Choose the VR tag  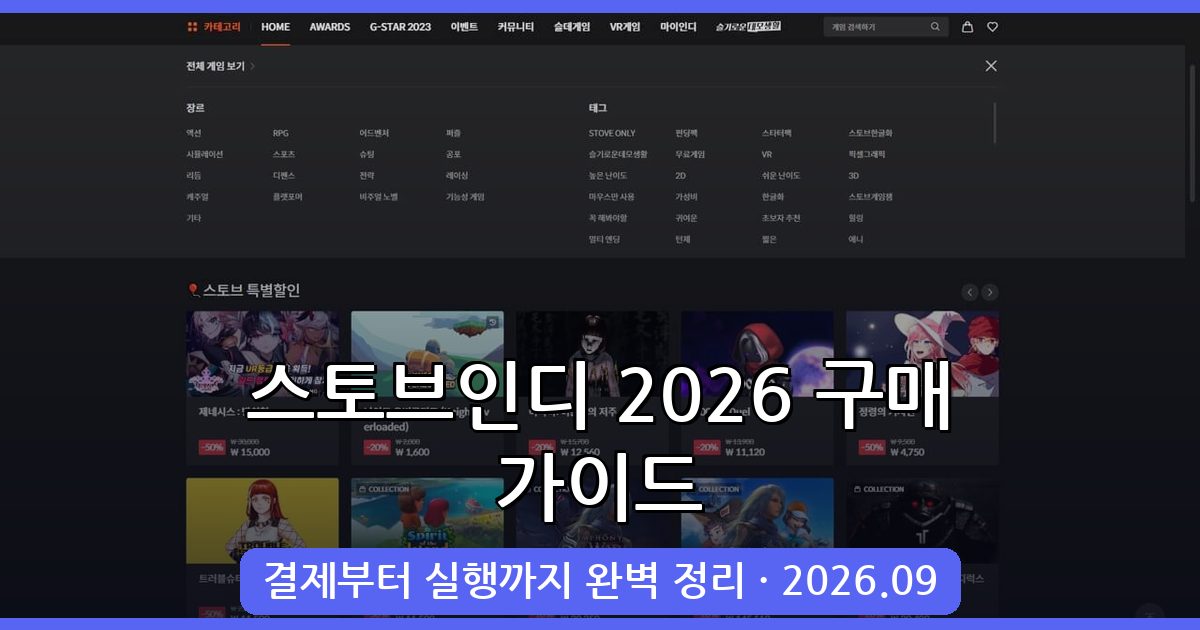(x=767, y=154)
